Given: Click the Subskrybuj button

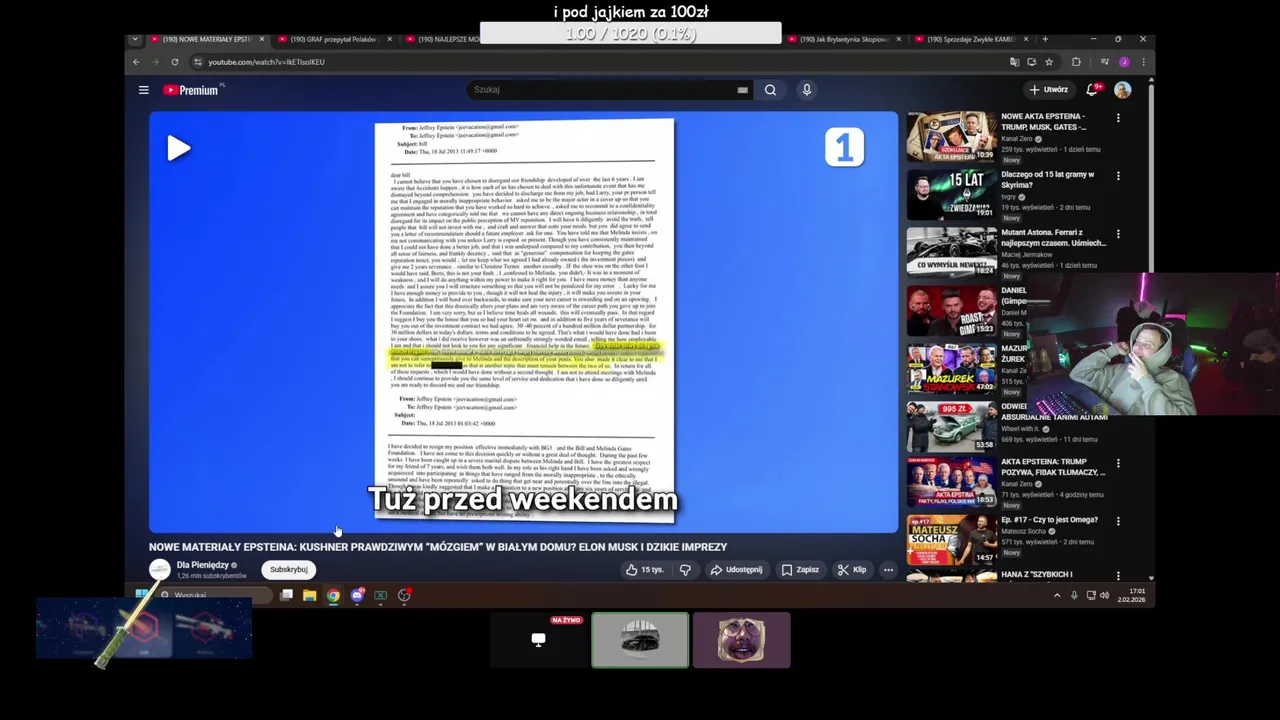Looking at the screenshot, I should point(289,570).
